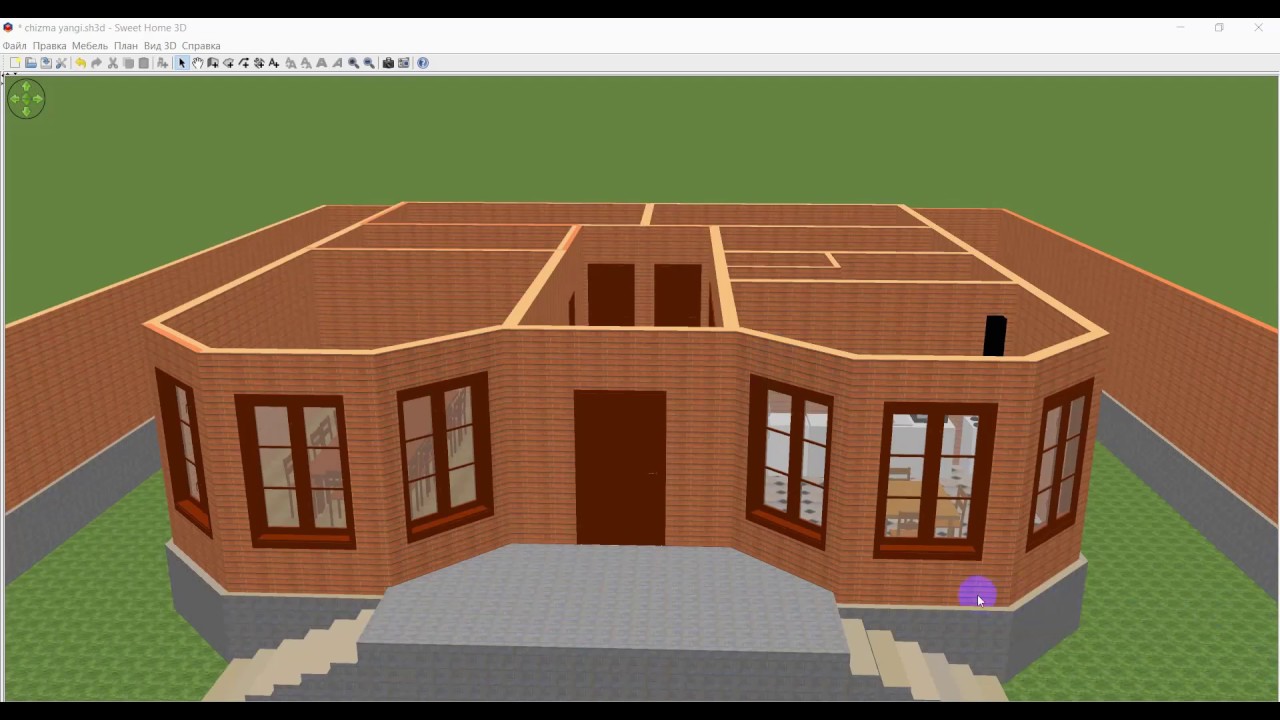The height and width of the screenshot is (720, 1280).
Task: Open Help with blue question icon
Action: coord(423,63)
